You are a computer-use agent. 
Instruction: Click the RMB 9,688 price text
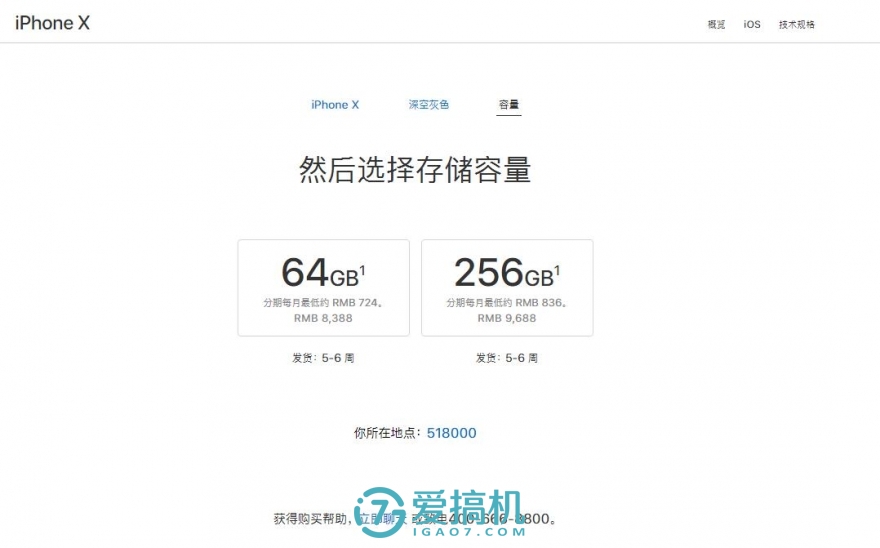coord(507,318)
